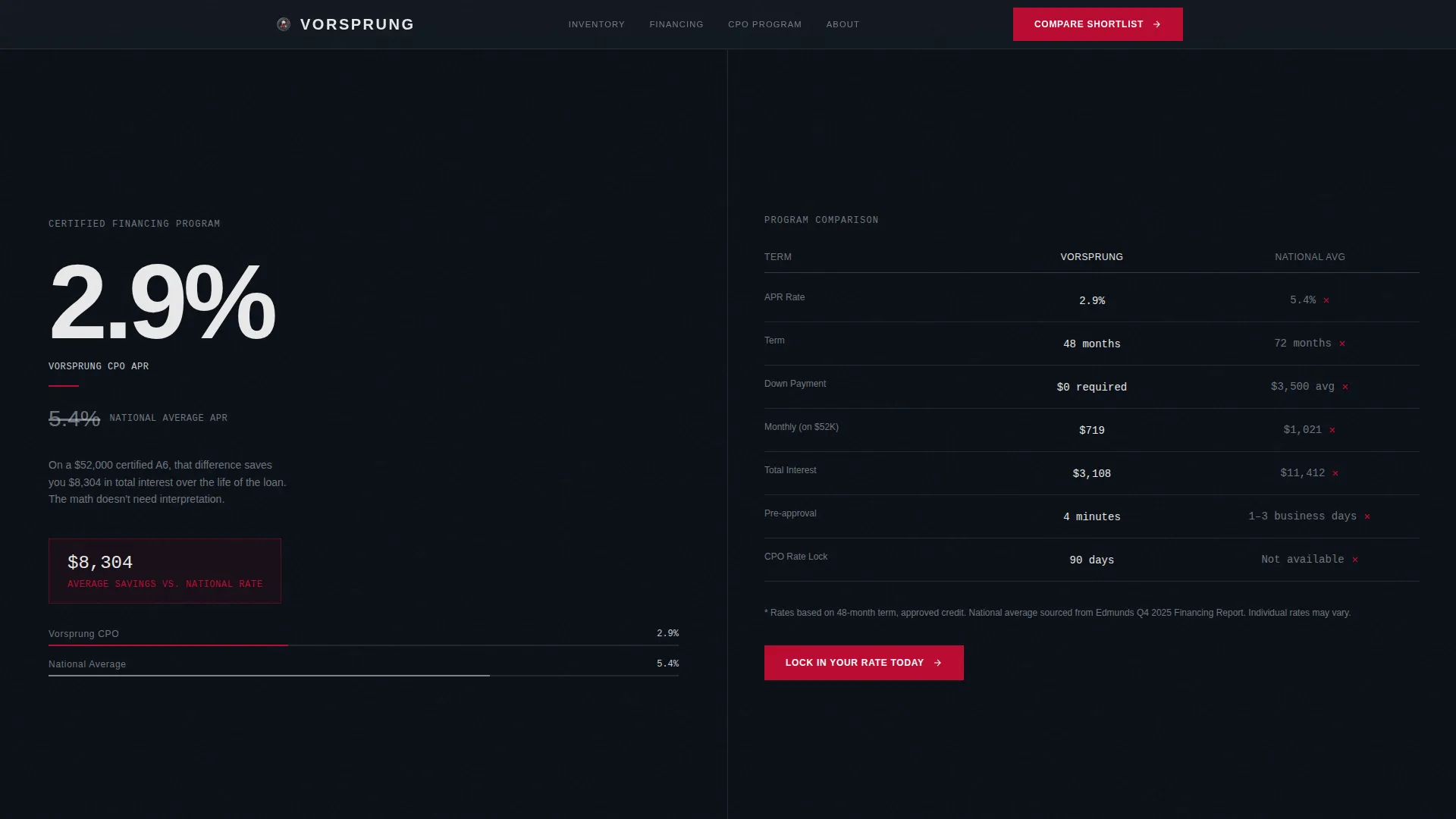Click the APR Rate row label
Viewport: 1456px width, 819px height.
coord(784,297)
